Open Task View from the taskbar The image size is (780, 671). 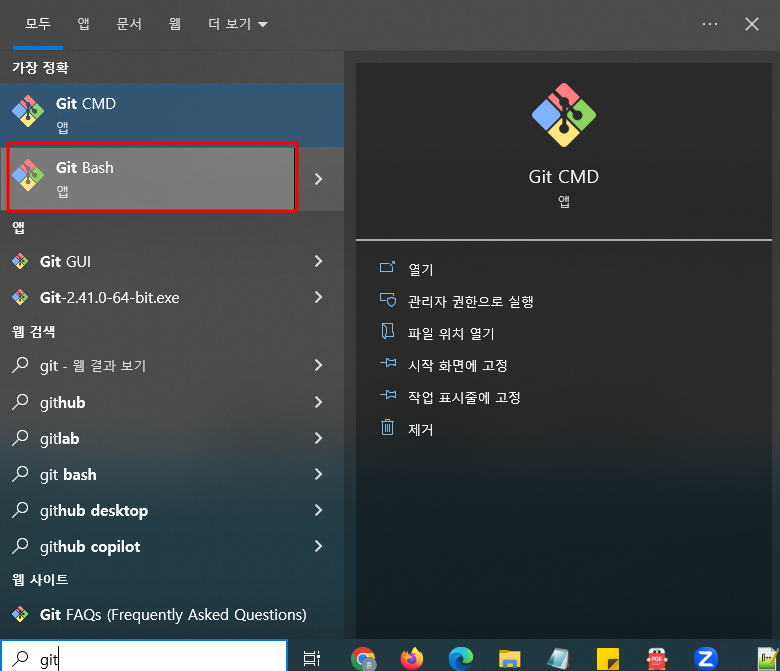point(312,658)
